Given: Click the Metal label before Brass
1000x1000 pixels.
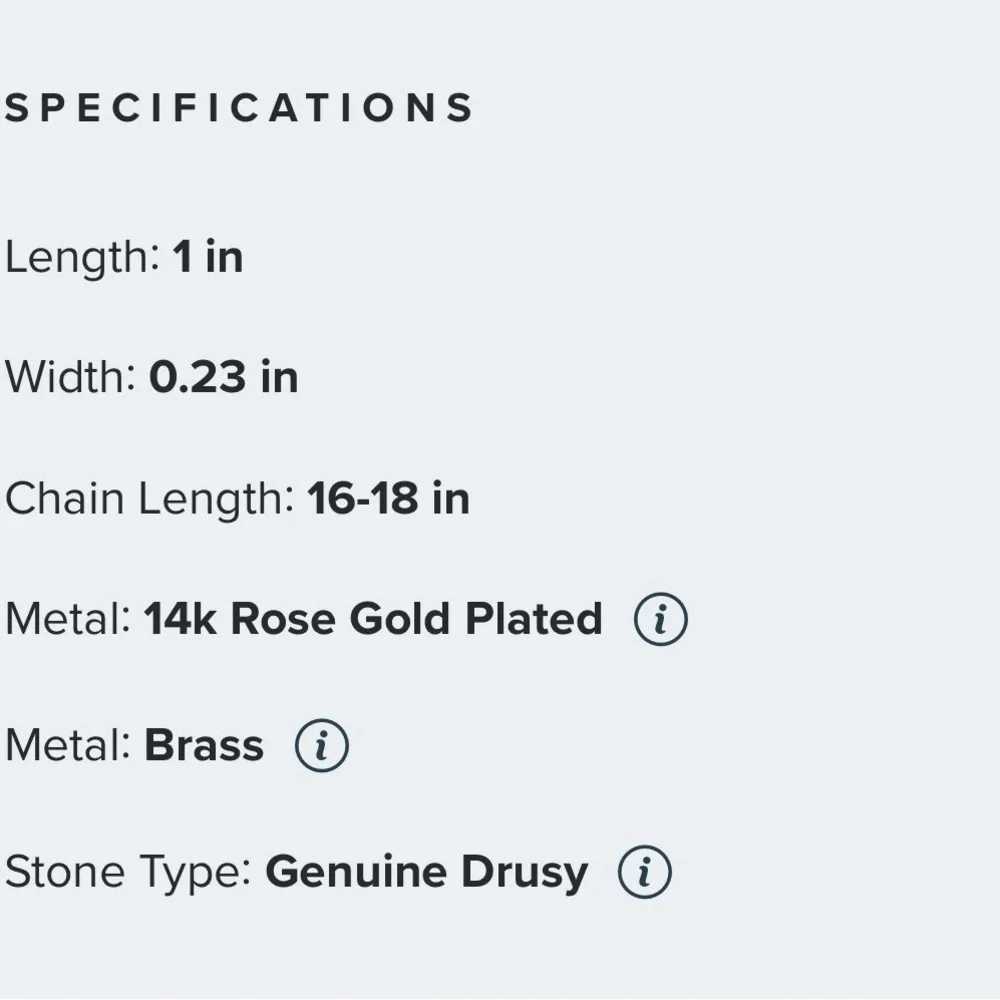Looking at the screenshot, I should point(68,745).
